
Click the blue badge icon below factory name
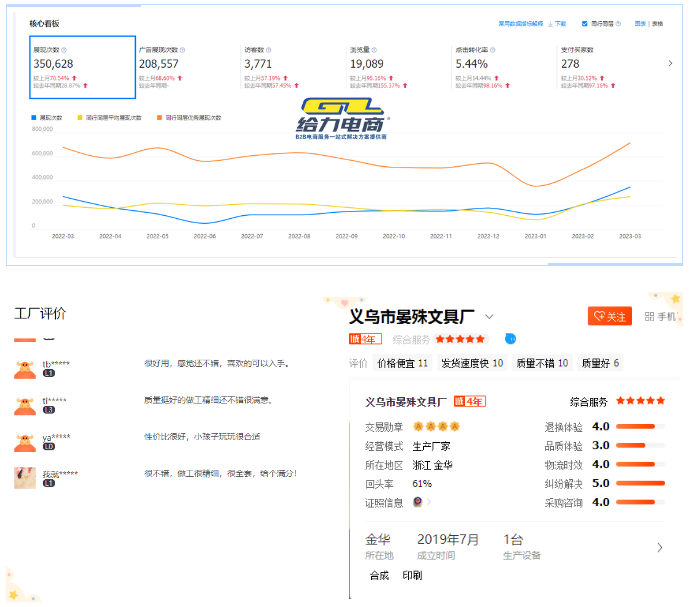(510, 340)
